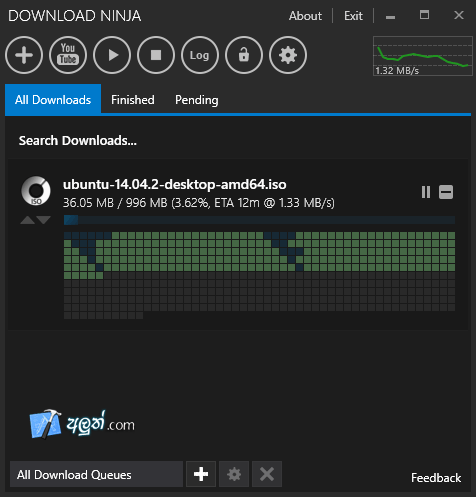Viewport: 476px width, 497px height.
Task: Move ubuntu download down in queue
Action: (43, 220)
